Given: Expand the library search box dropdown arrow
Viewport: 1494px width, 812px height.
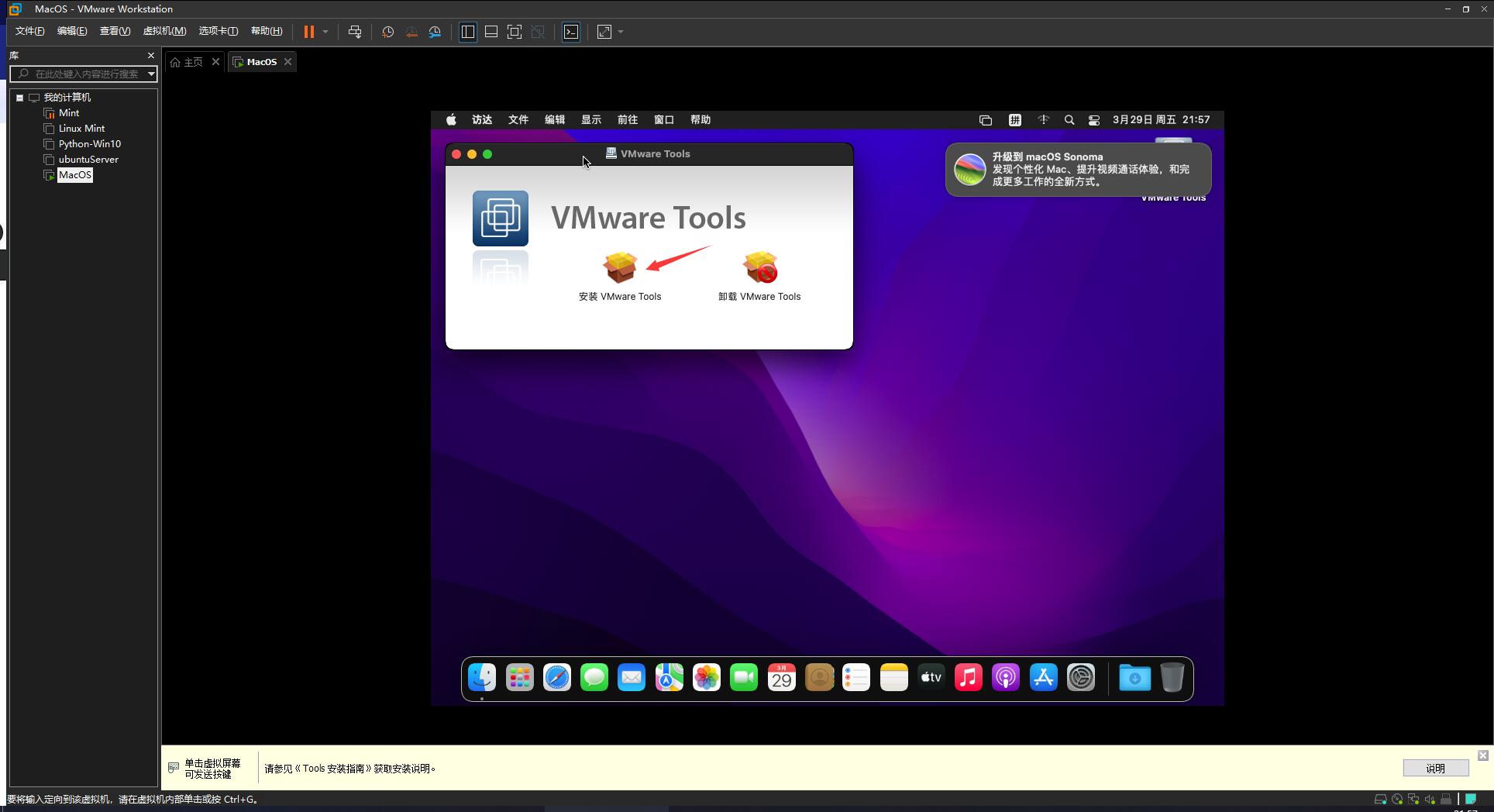Looking at the screenshot, I should point(151,74).
